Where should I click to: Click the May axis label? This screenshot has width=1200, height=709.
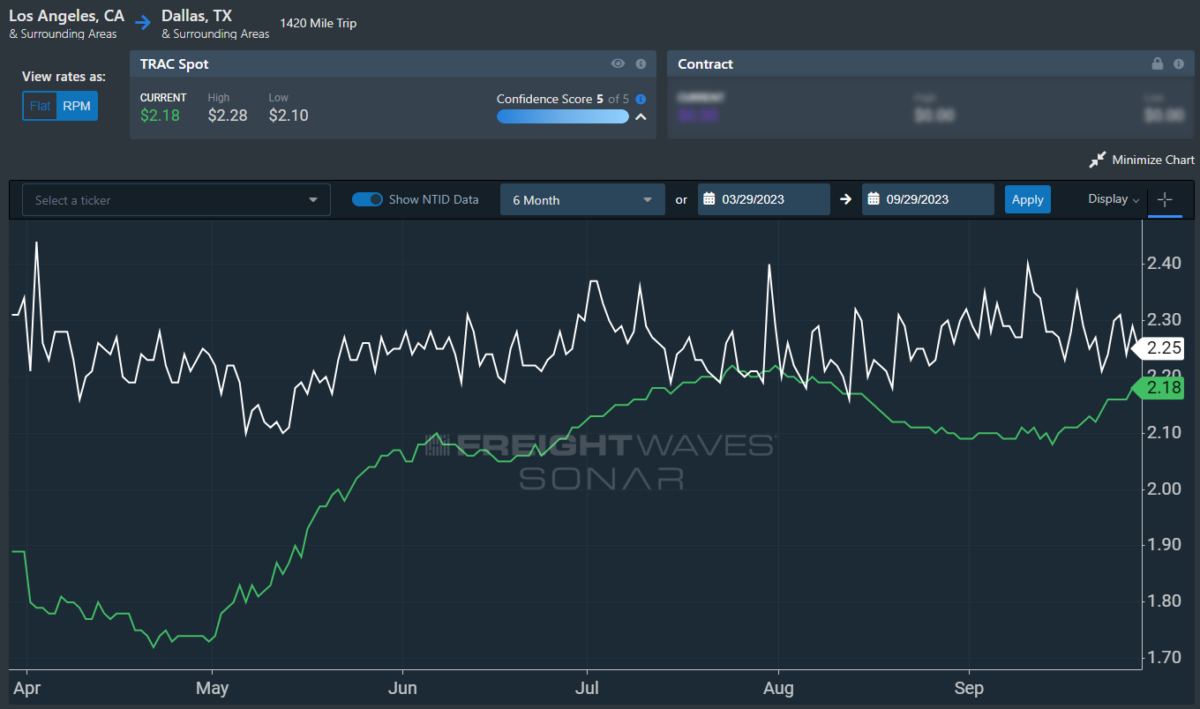(x=212, y=689)
